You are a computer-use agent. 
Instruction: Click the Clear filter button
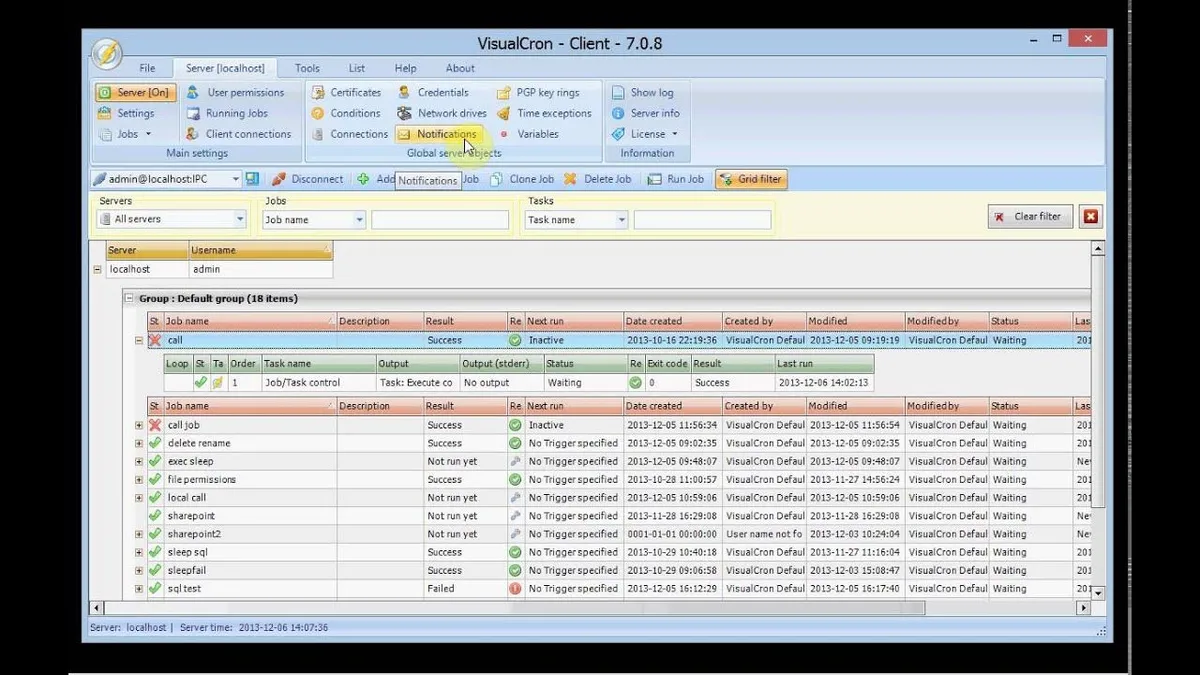point(1029,216)
